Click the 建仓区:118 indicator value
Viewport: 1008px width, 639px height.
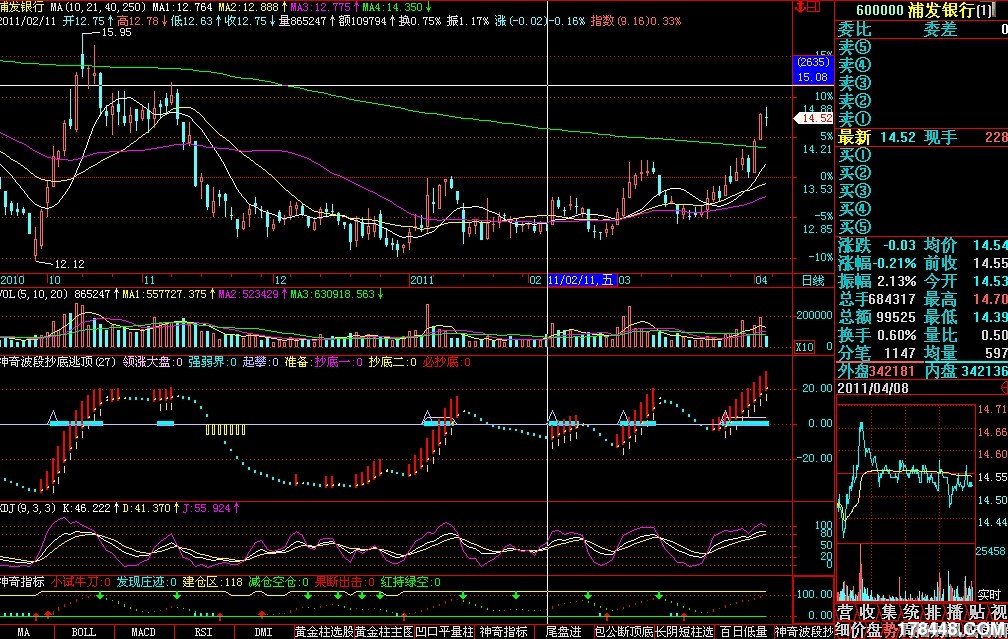(212, 582)
